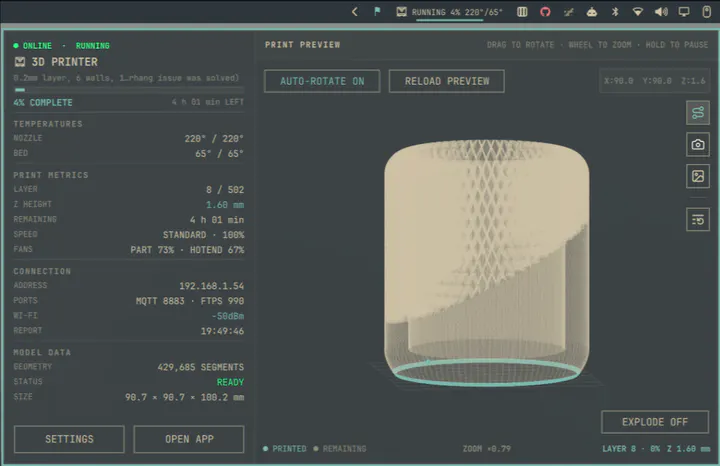The image size is (720, 466).
Task: Click the PRINT PREVIEW heading
Action: [303, 45]
